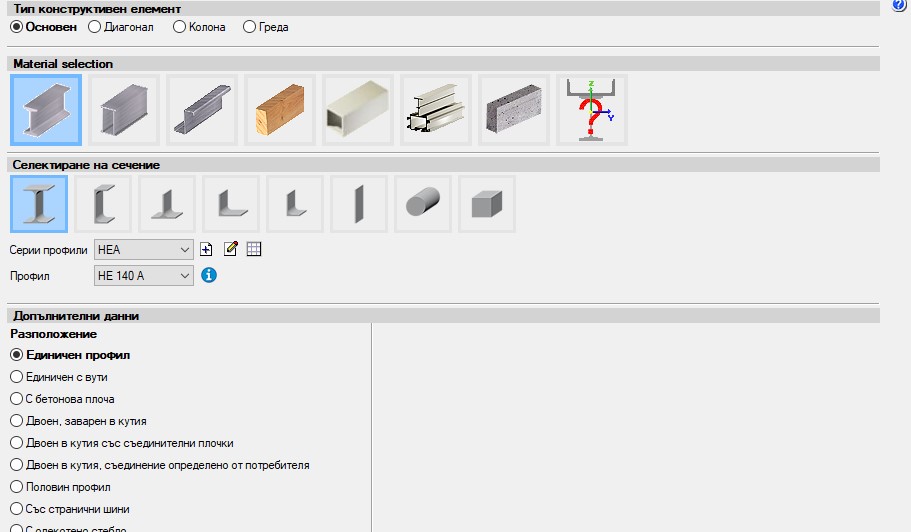Select the welded steel profile material icon

(x=124, y=110)
